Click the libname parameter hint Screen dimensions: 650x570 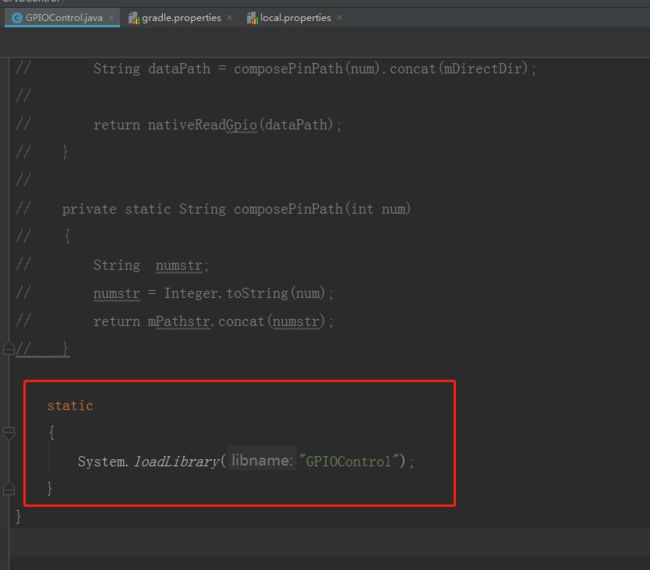(262, 460)
